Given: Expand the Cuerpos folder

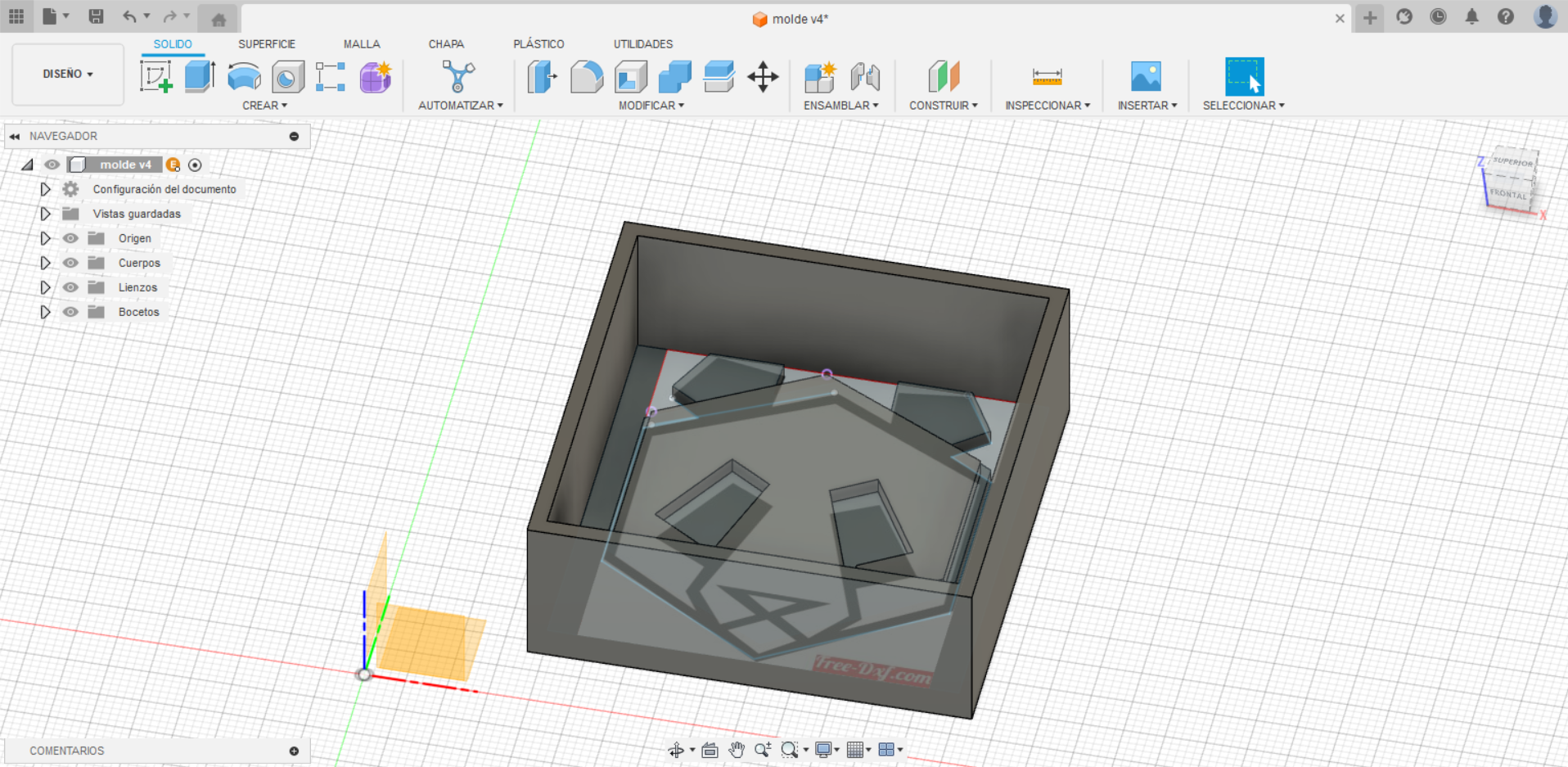Looking at the screenshot, I should point(45,263).
